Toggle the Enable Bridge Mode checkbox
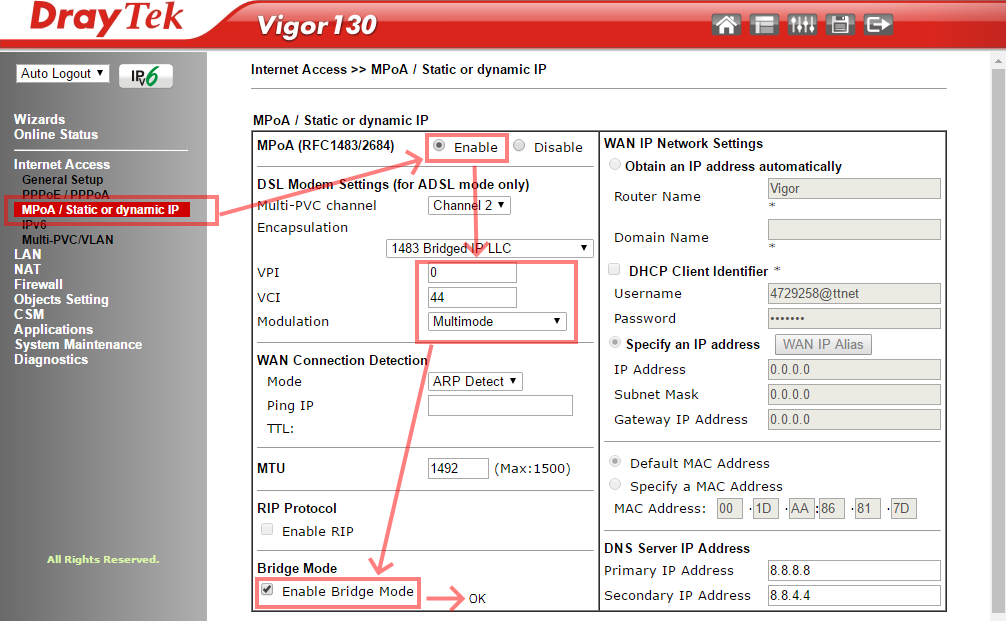The image size is (1006, 621). 267,591
